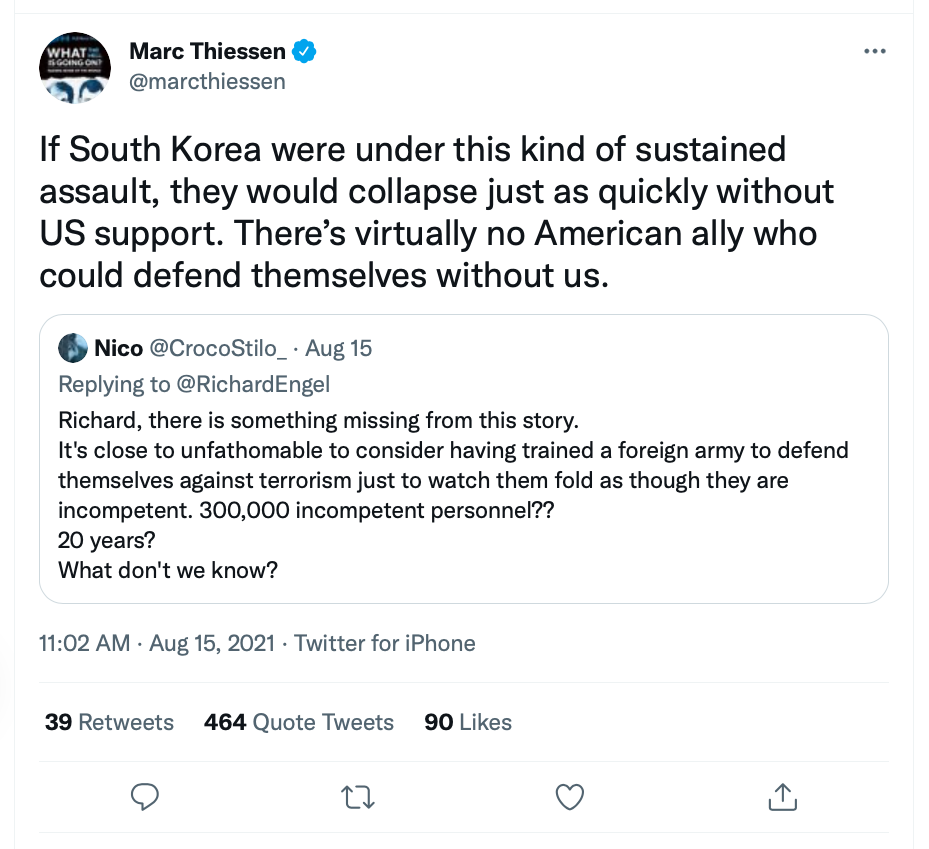View the 39 Retweets list
The image size is (929, 849).
click(109, 722)
